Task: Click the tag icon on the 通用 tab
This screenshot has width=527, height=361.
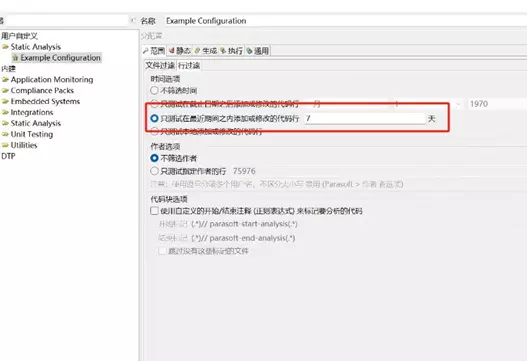Action: pyautogui.click(x=249, y=51)
